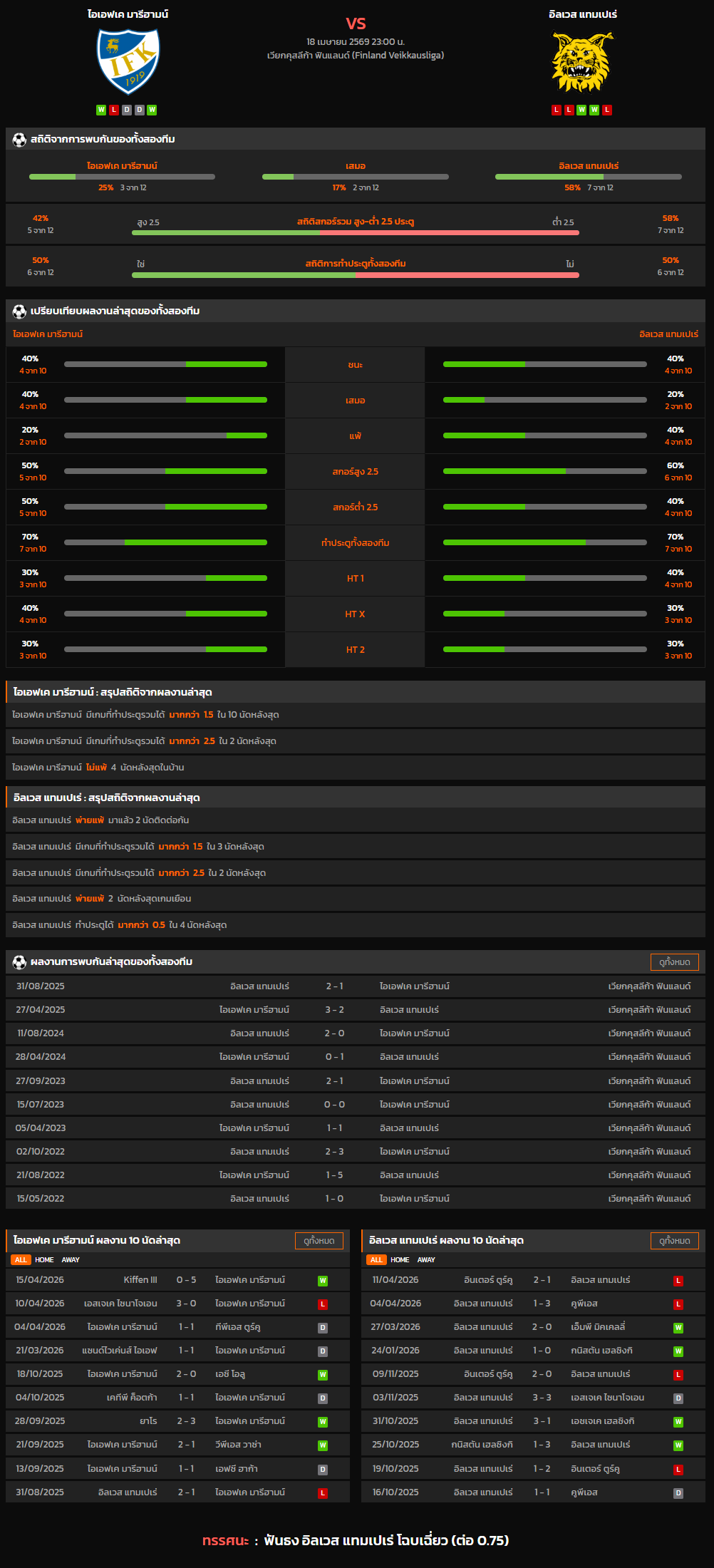Image resolution: width=714 pixels, height=1568 pixels.
Task: Select the ALL filter in the IFK Mariehamn results
Action: [x=21, y=1260]
